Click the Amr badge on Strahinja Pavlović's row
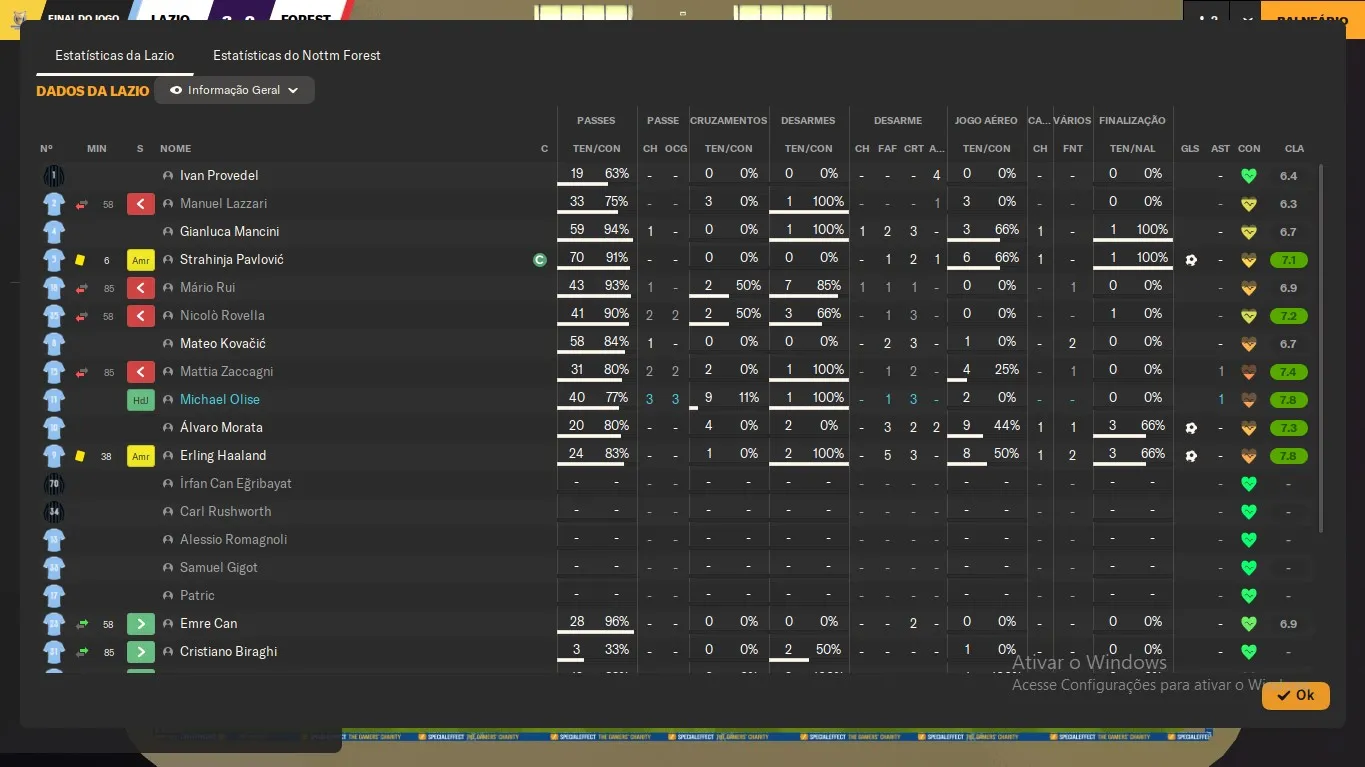 [141, 260]
